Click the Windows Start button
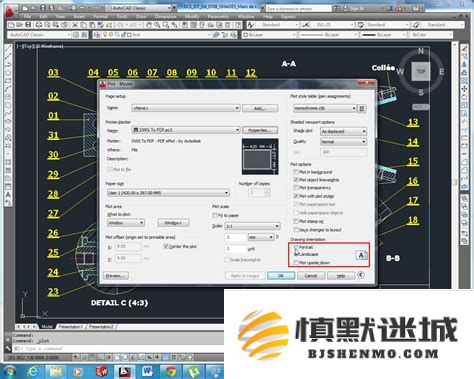Screen dimensions: 474x379 click(x=10, y=371)
